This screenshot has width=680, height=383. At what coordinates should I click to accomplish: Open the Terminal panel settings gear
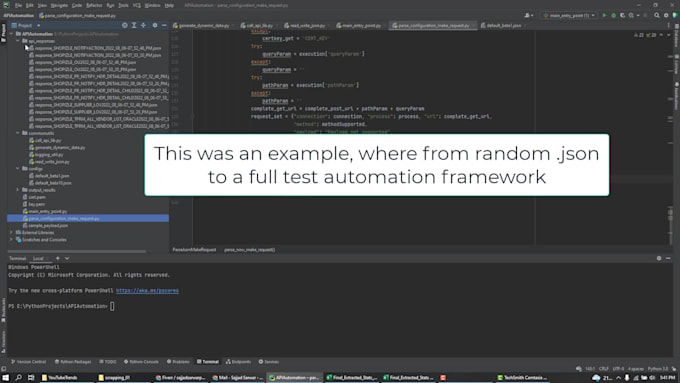(x=659, y=258)
